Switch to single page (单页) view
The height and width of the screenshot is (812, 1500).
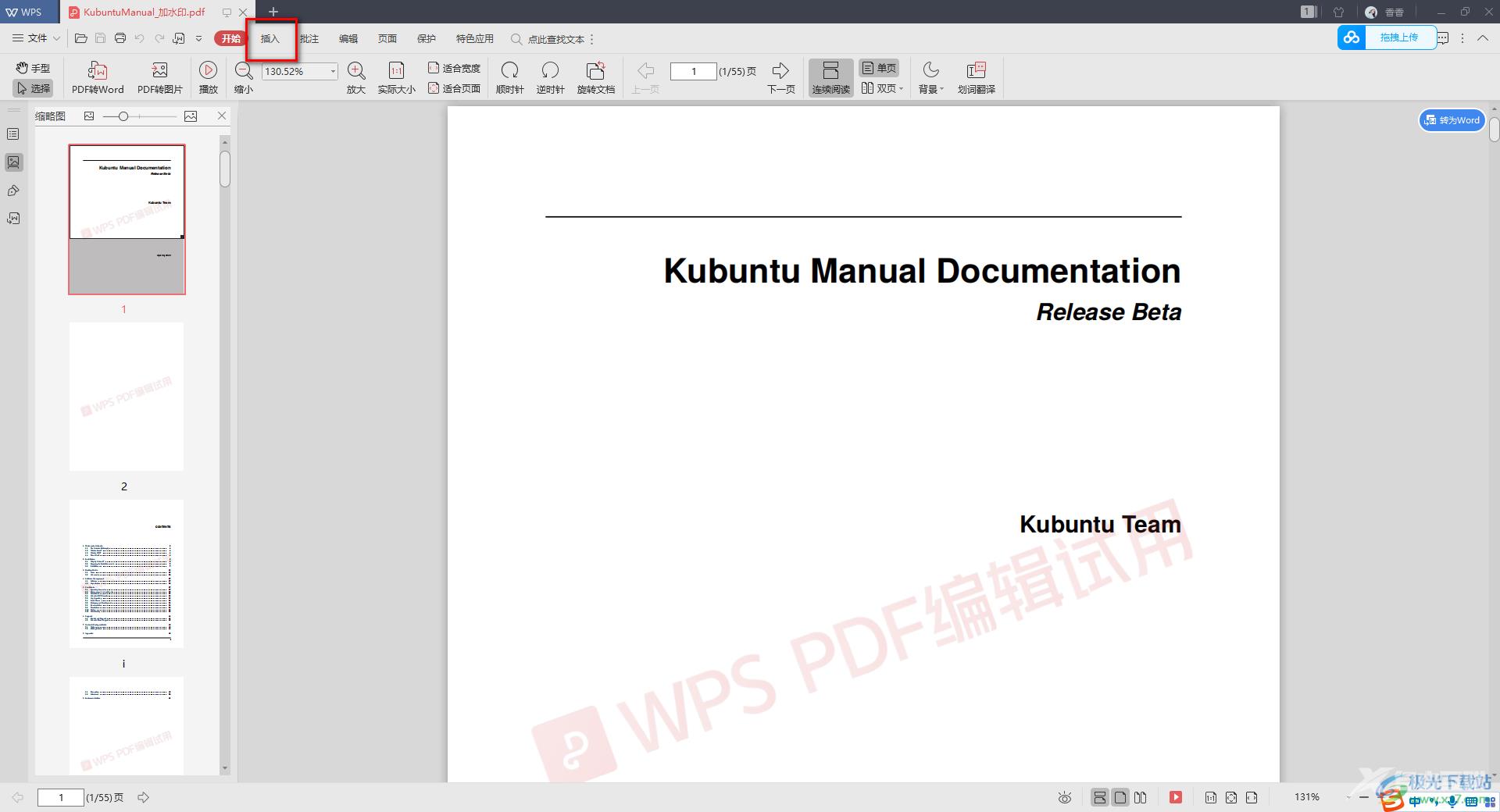tap(879, 68)
